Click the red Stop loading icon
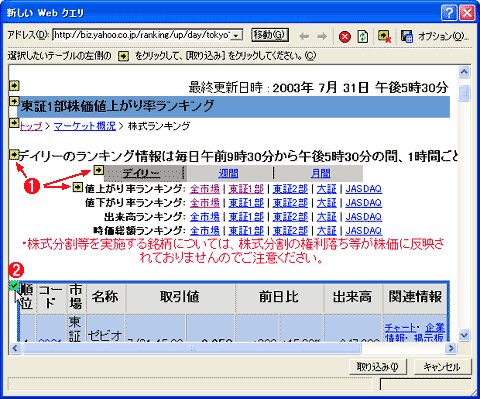 tap(345, 36)
